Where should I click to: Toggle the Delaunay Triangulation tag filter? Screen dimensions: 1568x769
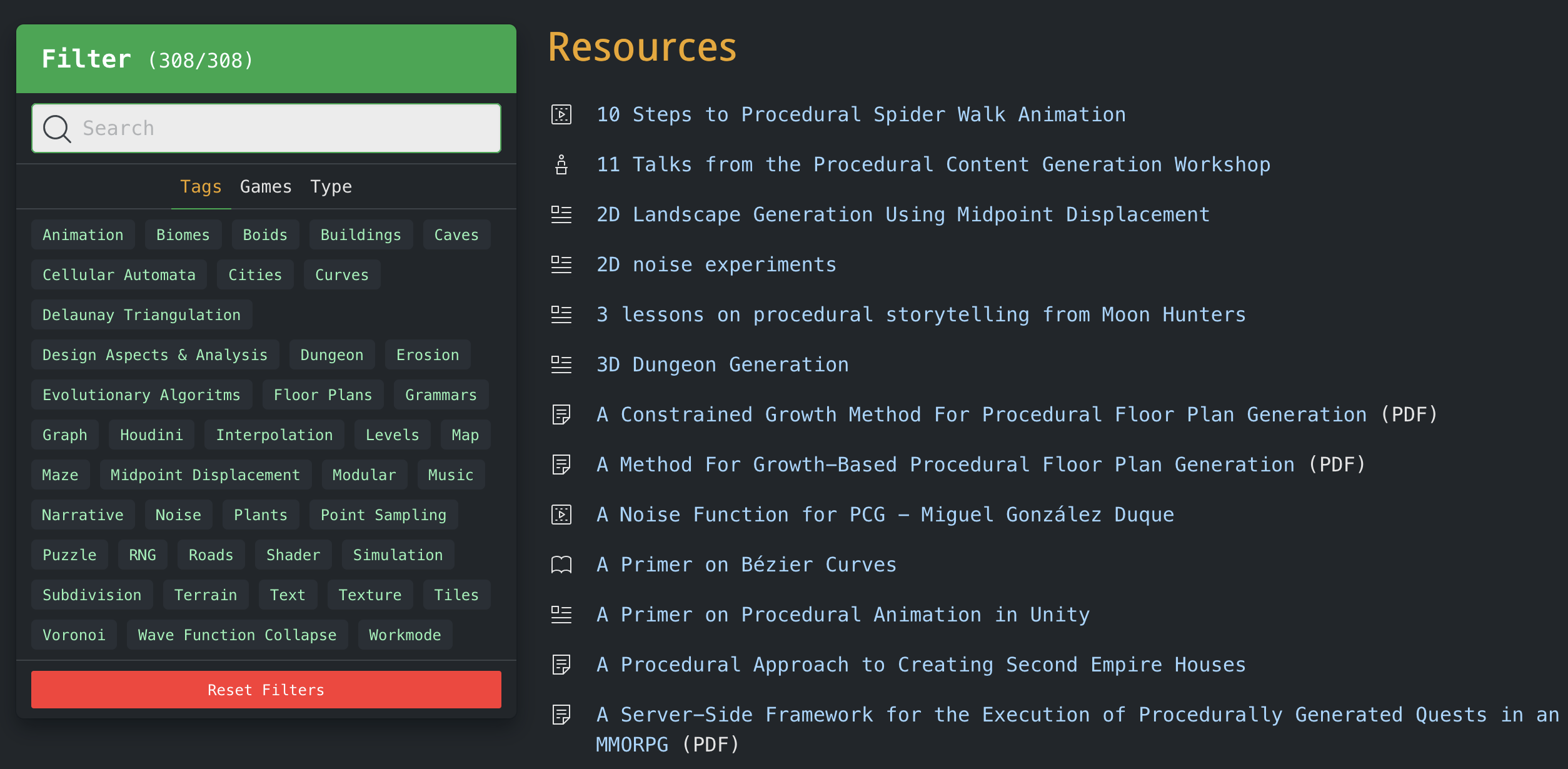[x=142, y=314]
